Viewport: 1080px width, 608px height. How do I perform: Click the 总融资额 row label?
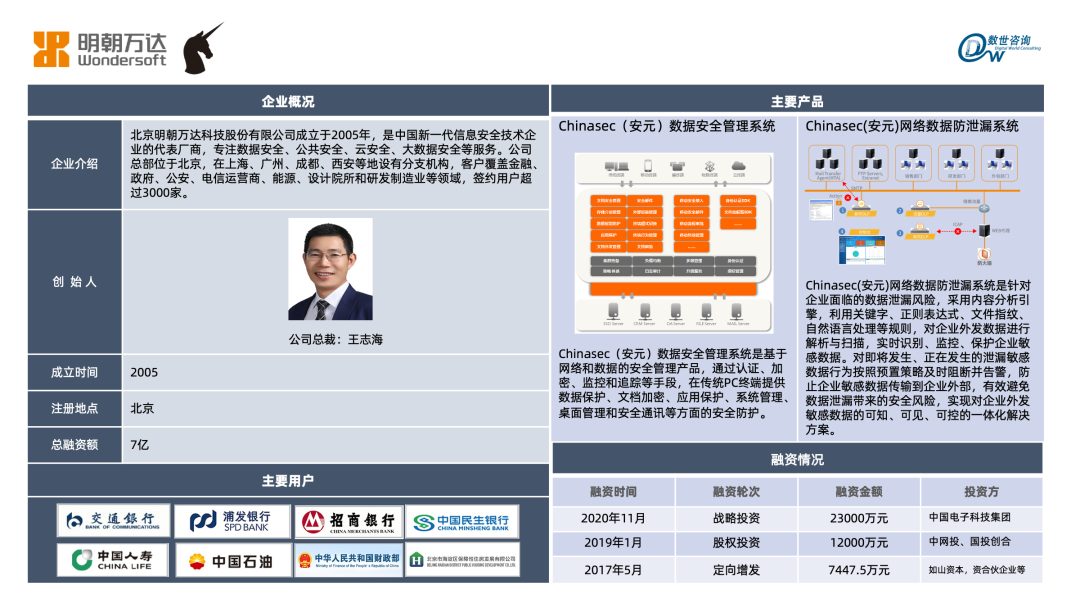[74, 445]
